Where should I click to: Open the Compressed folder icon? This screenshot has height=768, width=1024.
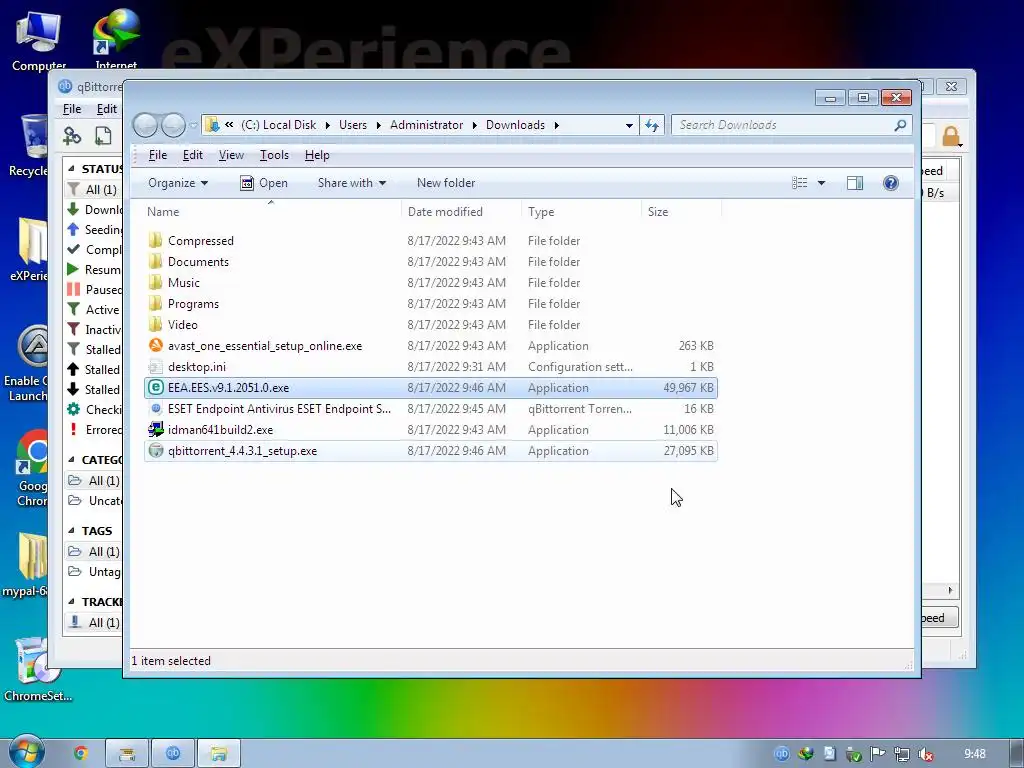155,240
